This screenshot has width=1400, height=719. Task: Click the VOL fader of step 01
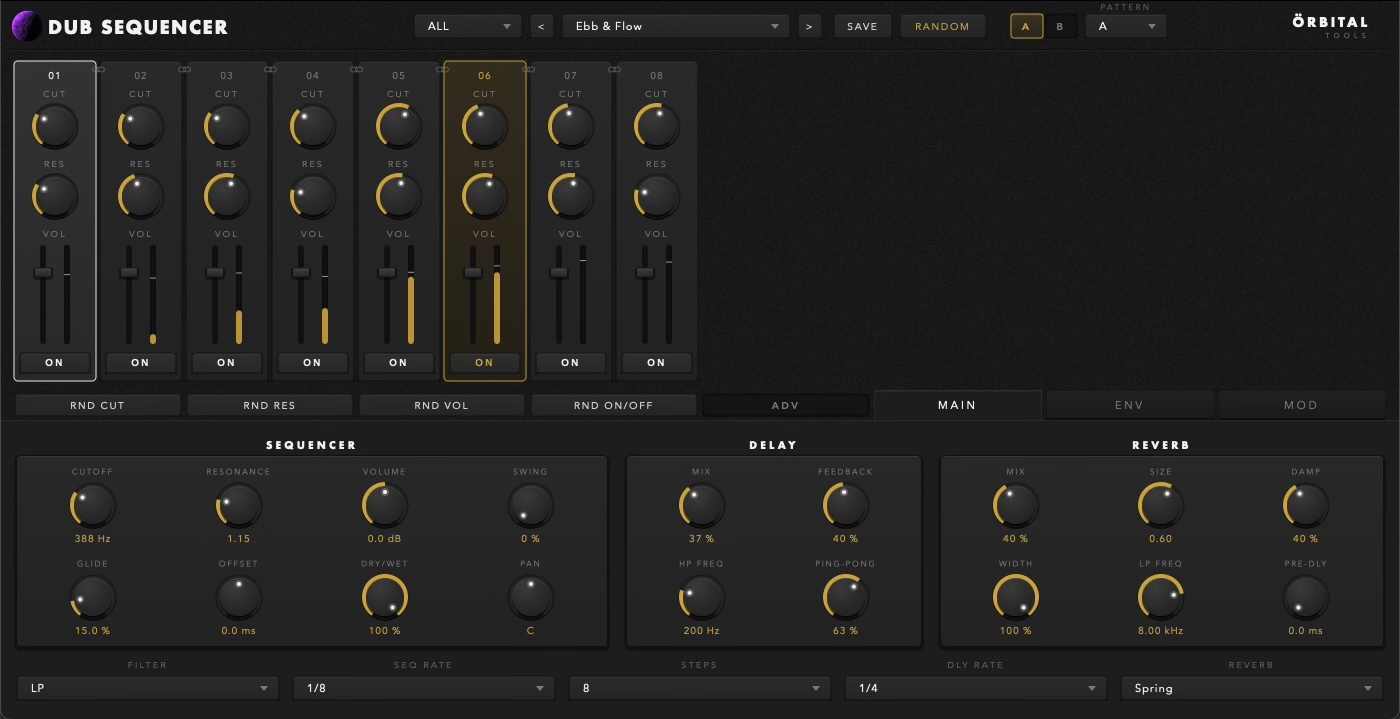tap(43, 273)
